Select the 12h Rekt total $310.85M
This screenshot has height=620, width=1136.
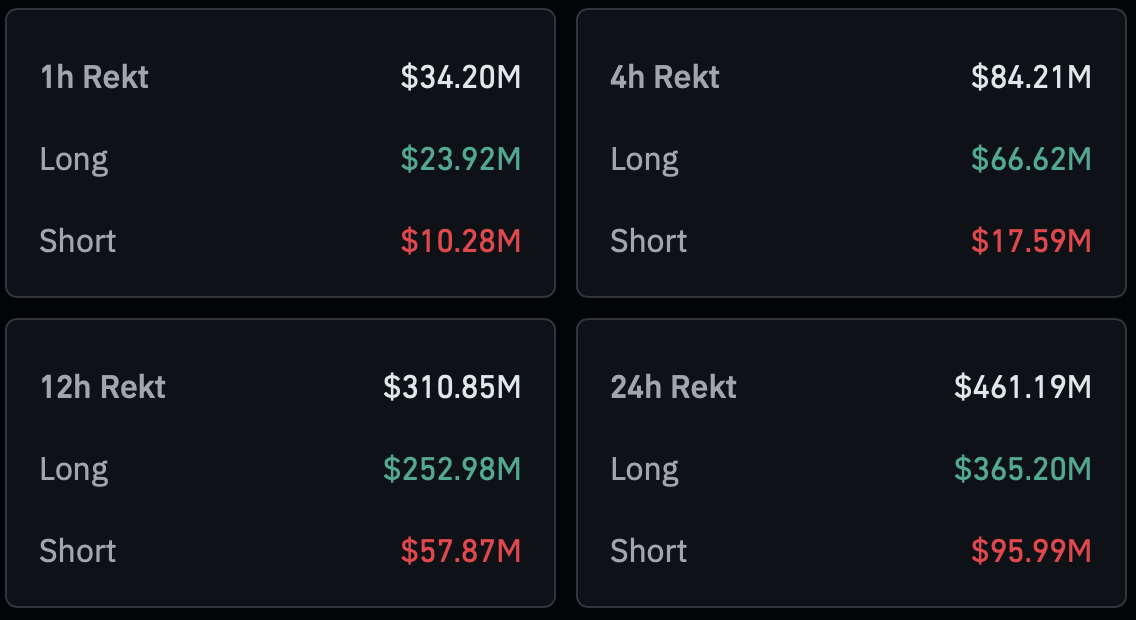coord(452,387)
